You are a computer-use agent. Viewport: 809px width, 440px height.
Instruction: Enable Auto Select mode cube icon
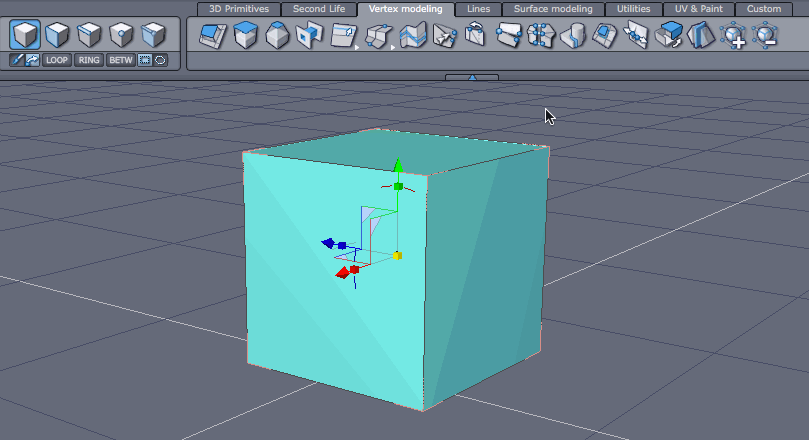(153, 35)
